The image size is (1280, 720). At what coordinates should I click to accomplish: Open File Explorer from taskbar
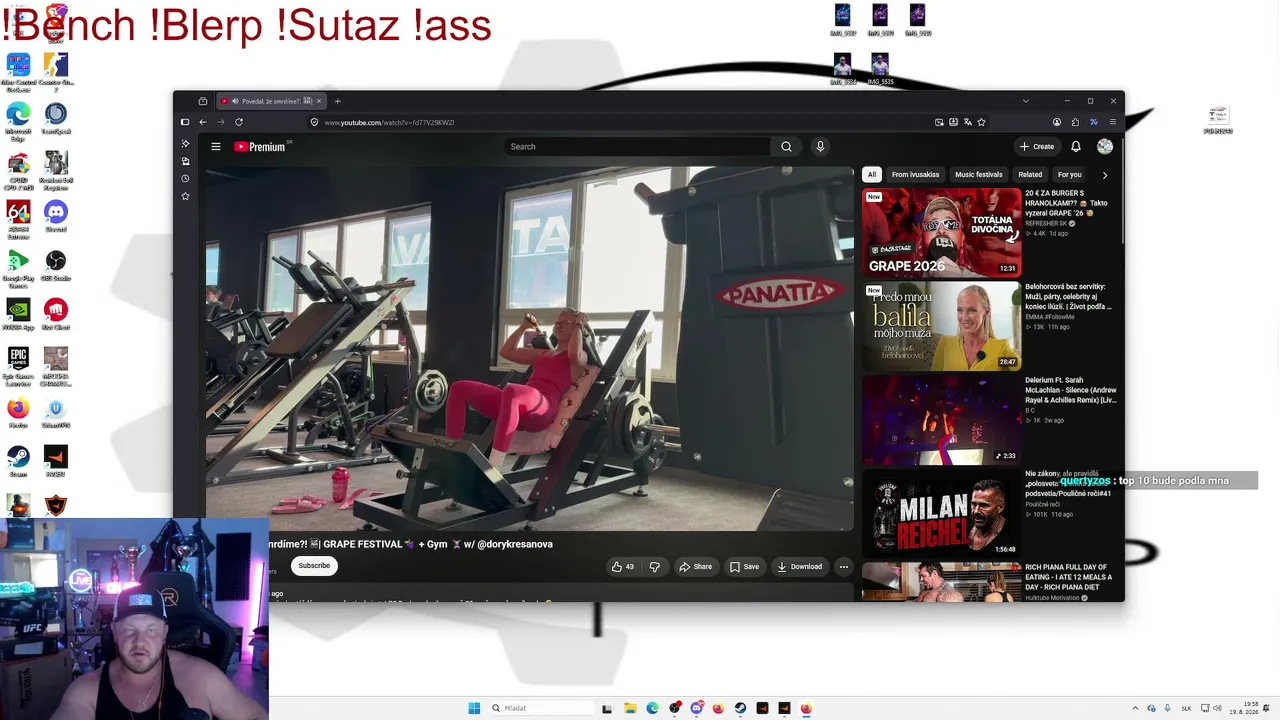click(x=630, y=708)
